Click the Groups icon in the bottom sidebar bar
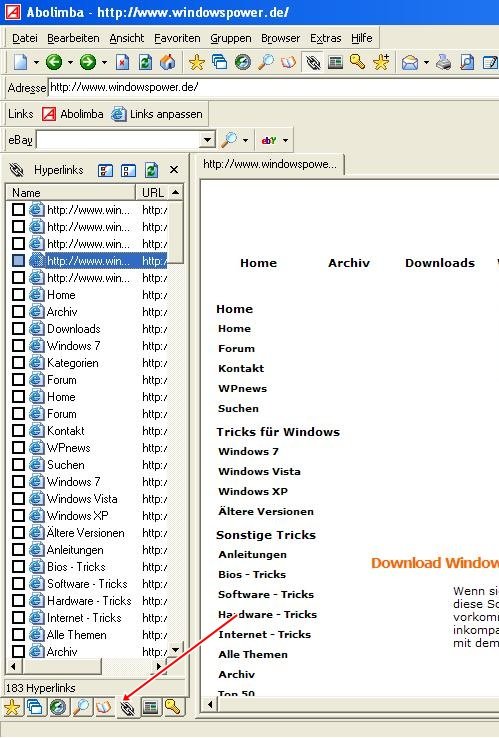 click(35, 707)
